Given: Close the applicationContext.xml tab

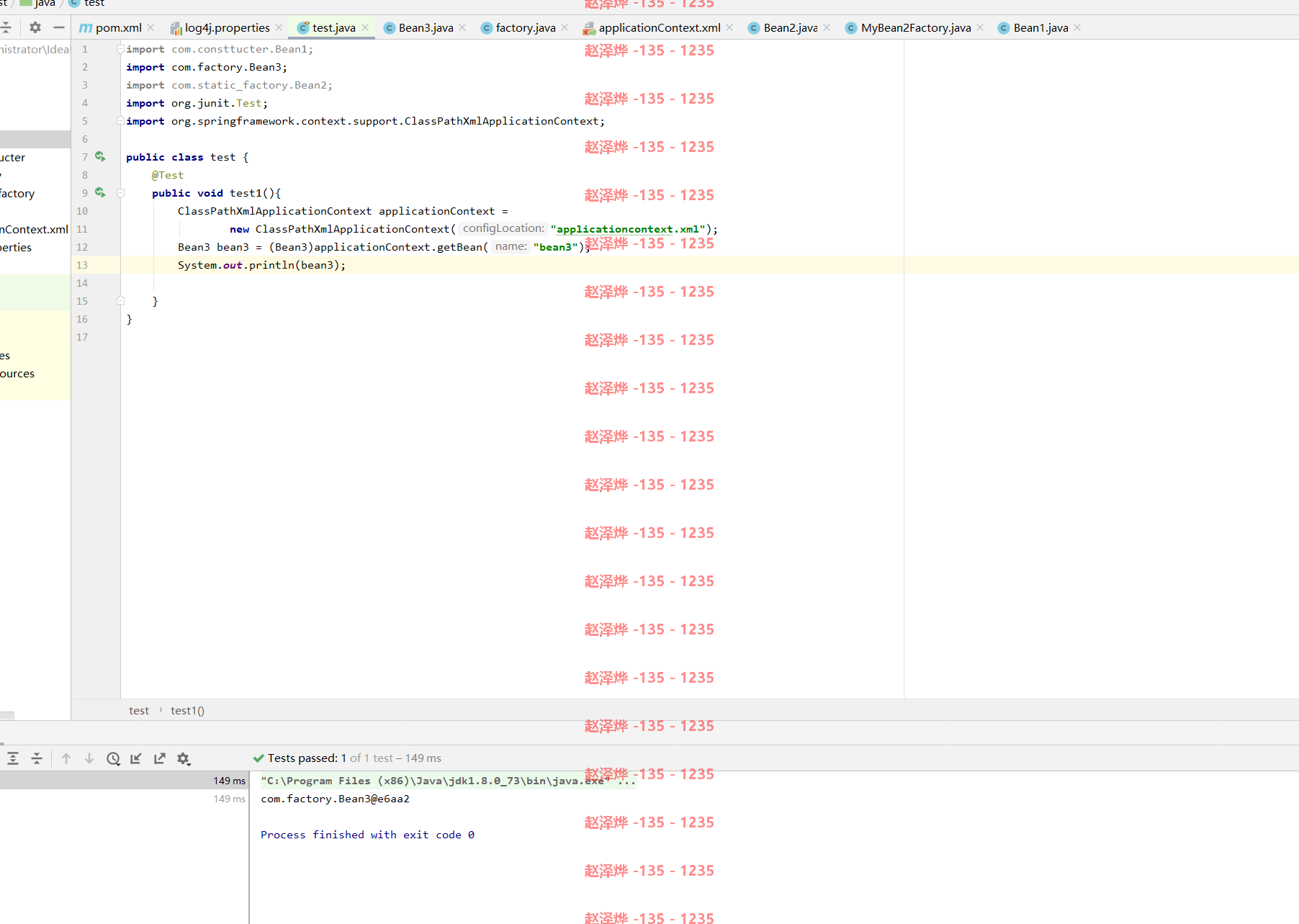Looking at the screenshot, I should 729,27.
